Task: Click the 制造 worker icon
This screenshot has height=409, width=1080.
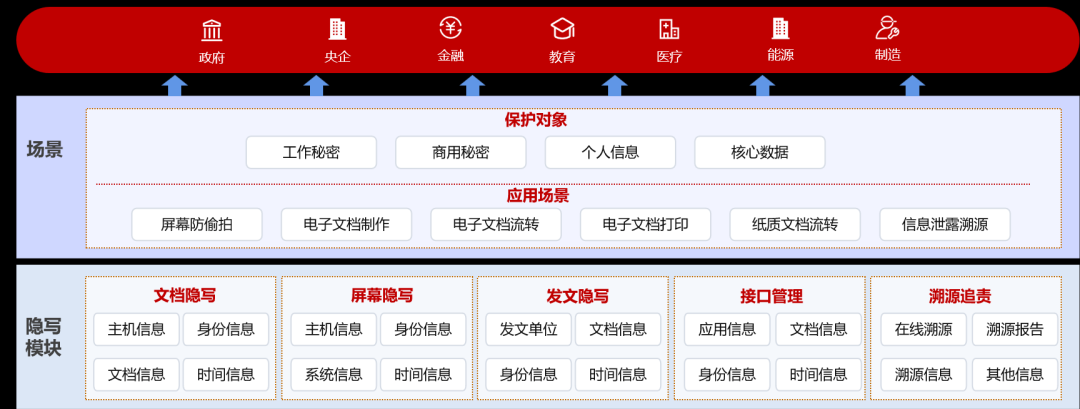Action: coord(887,28)
